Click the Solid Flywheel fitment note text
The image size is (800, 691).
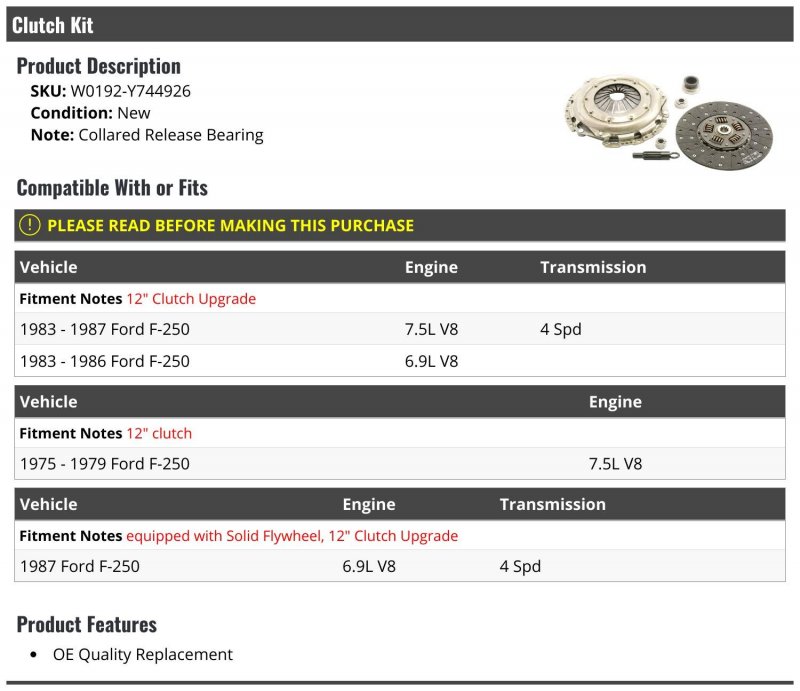[292, 536]
